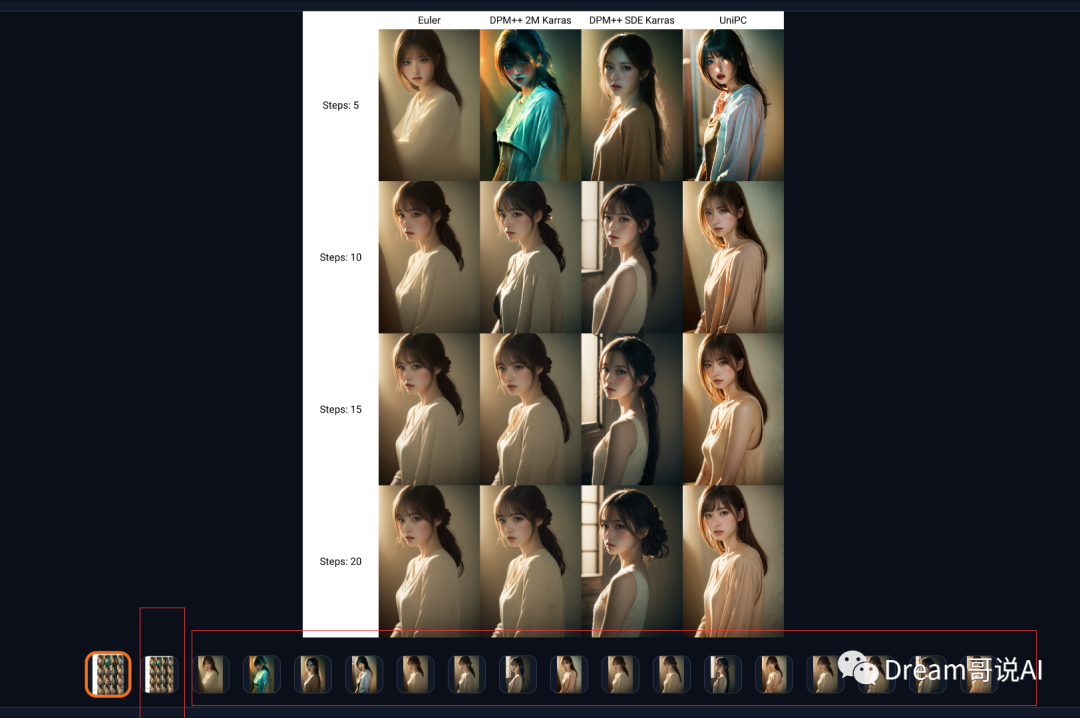The width and height of the screenshot is (1080, 718).
Task: Select eighth thumbnail in the gallery strip
Action: pyautogui.click(x=466, y=674)
